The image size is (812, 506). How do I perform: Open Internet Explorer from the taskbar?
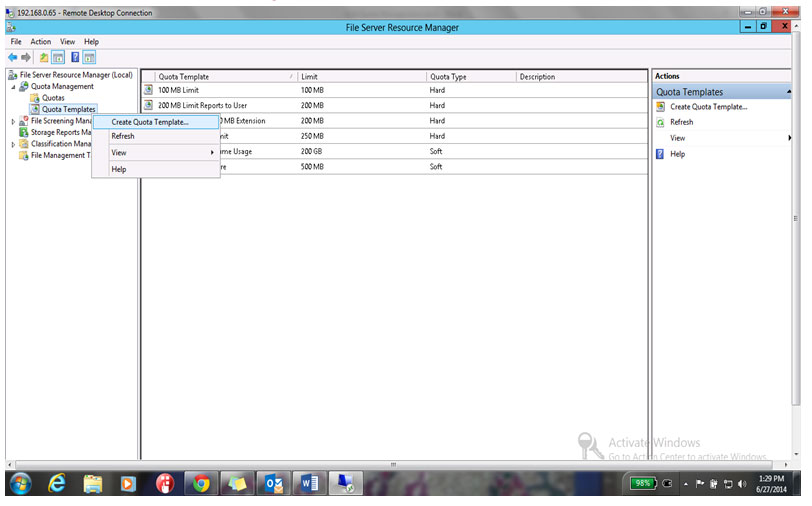point(56,484)
